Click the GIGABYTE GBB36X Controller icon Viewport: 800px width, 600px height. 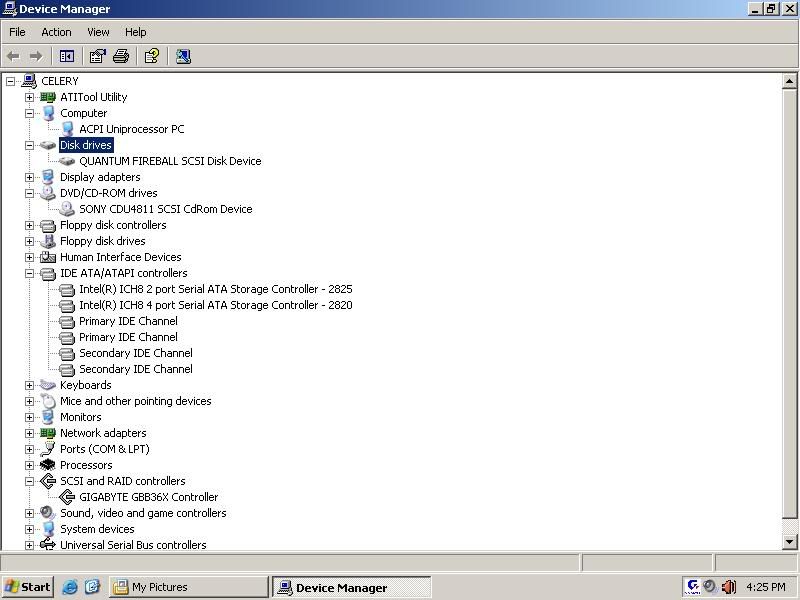67,497
